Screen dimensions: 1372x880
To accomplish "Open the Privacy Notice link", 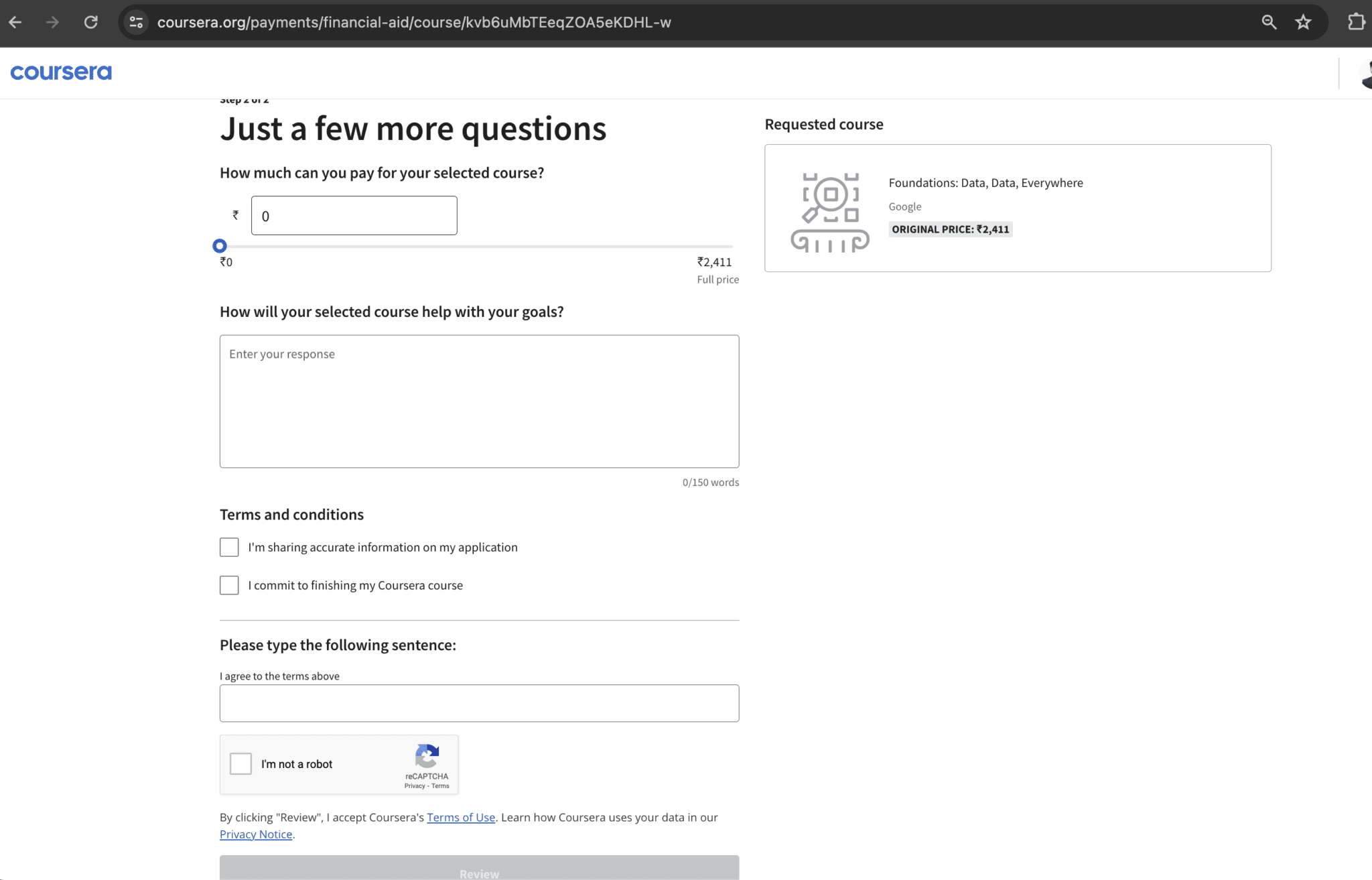I will coord(256,834).
